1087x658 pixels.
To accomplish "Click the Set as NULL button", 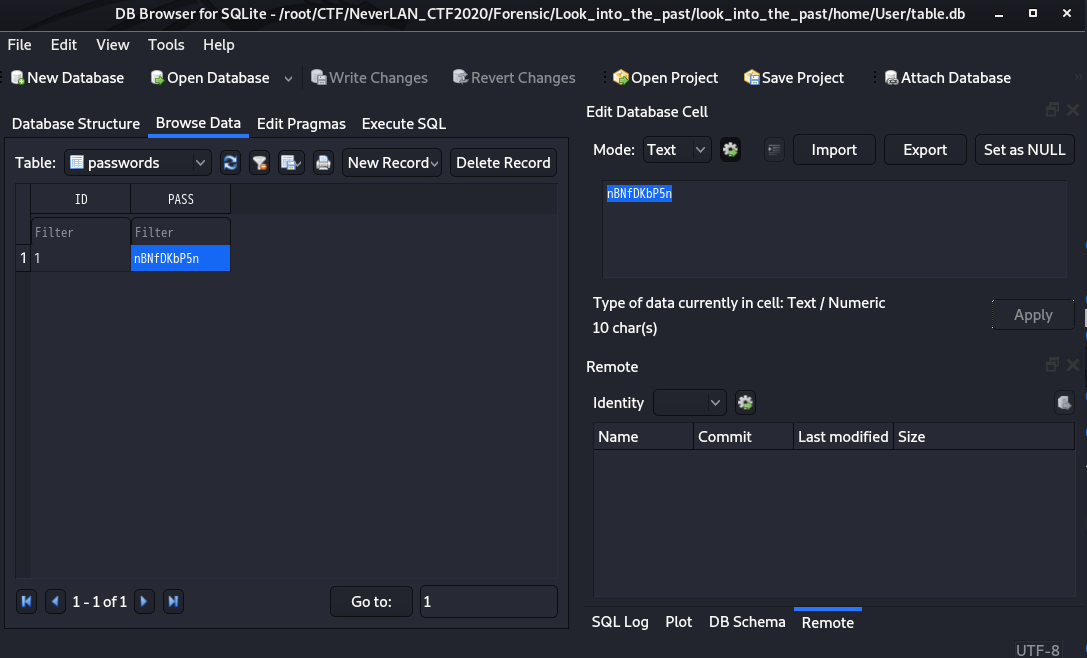I will coord(1024,149).
